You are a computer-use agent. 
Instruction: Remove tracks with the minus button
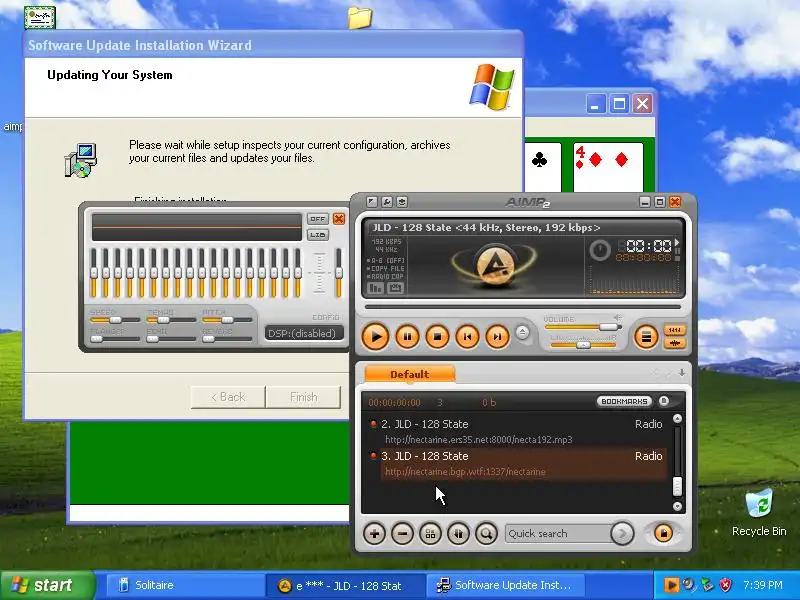(x=402, y=534)
